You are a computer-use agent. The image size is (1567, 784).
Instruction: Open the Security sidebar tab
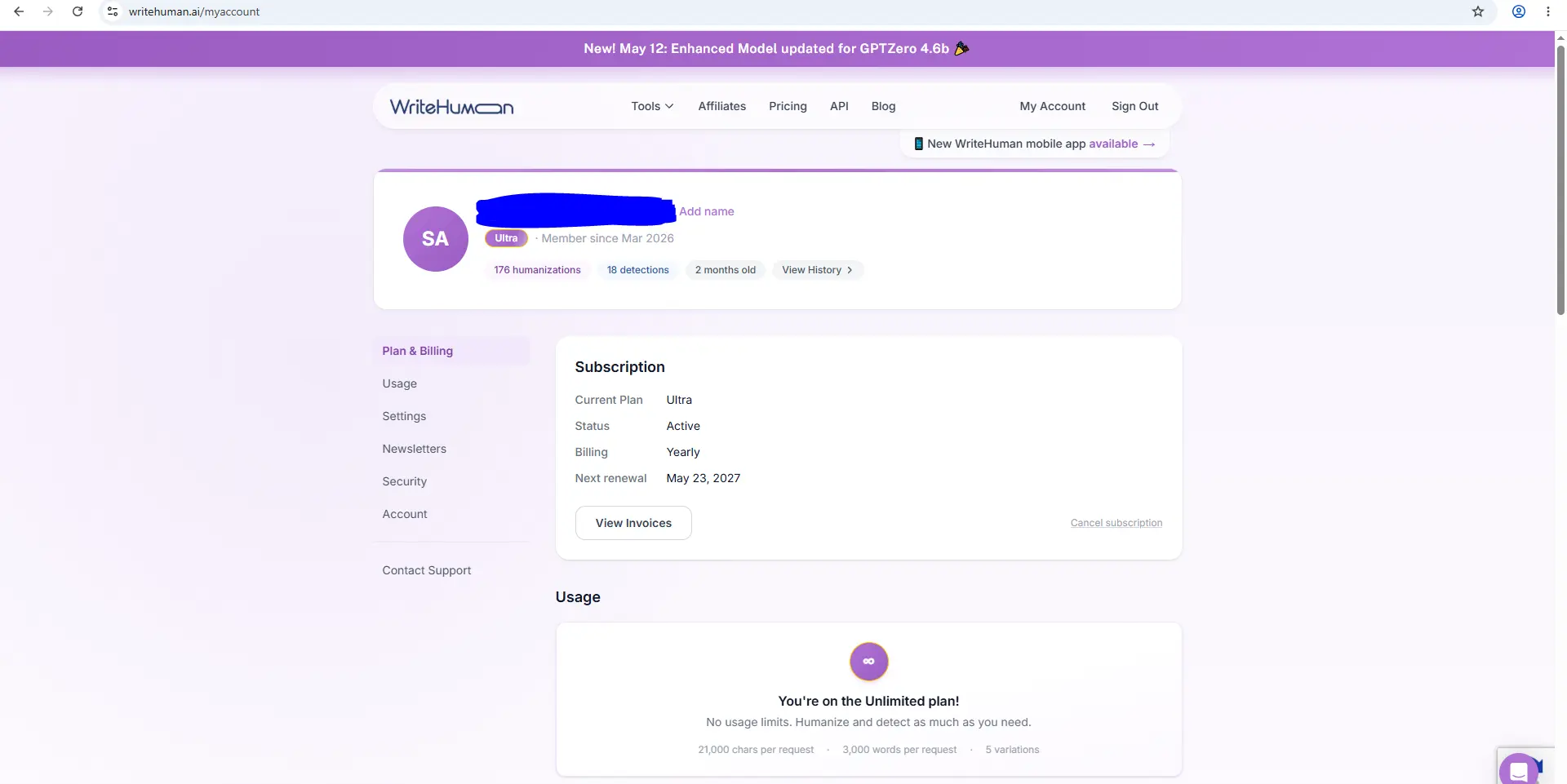(x=452, y=481)
